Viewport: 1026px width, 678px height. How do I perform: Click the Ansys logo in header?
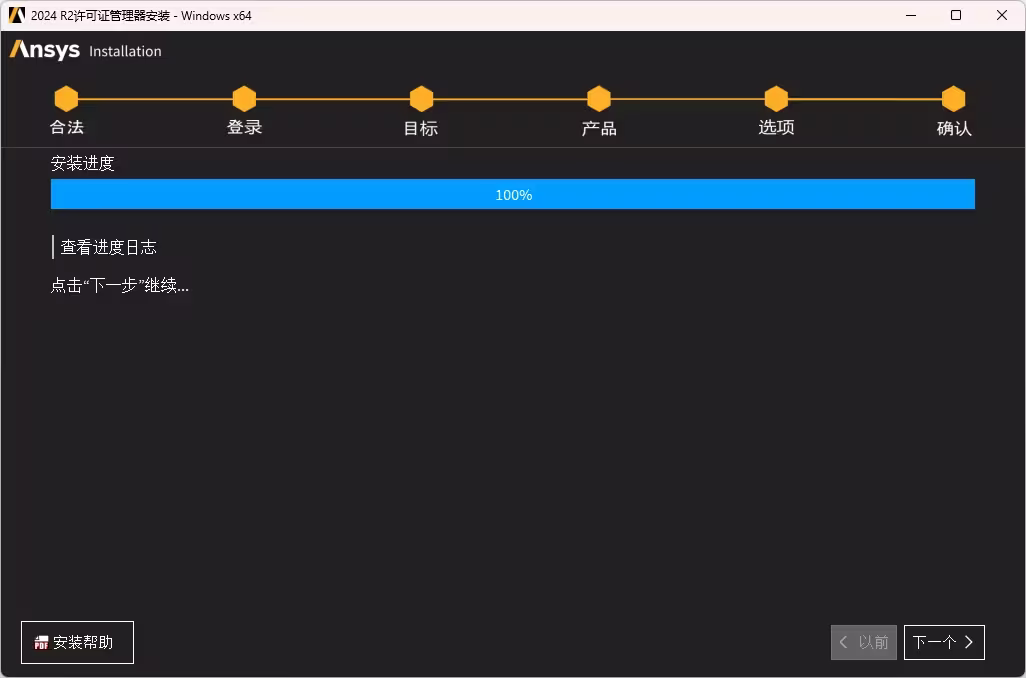click(44, 50)
